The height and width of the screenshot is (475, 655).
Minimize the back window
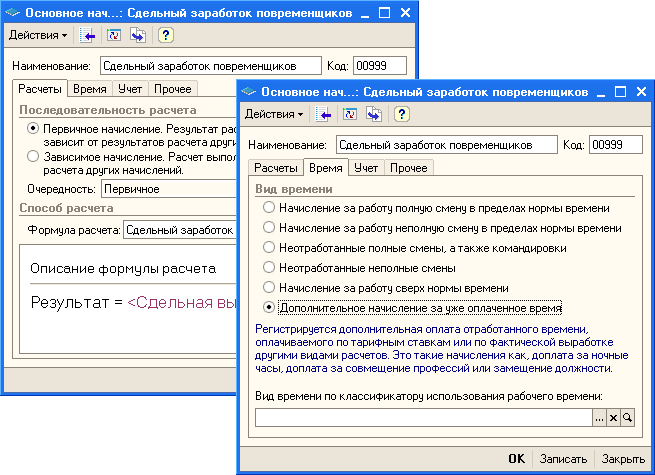pos(365,13)
